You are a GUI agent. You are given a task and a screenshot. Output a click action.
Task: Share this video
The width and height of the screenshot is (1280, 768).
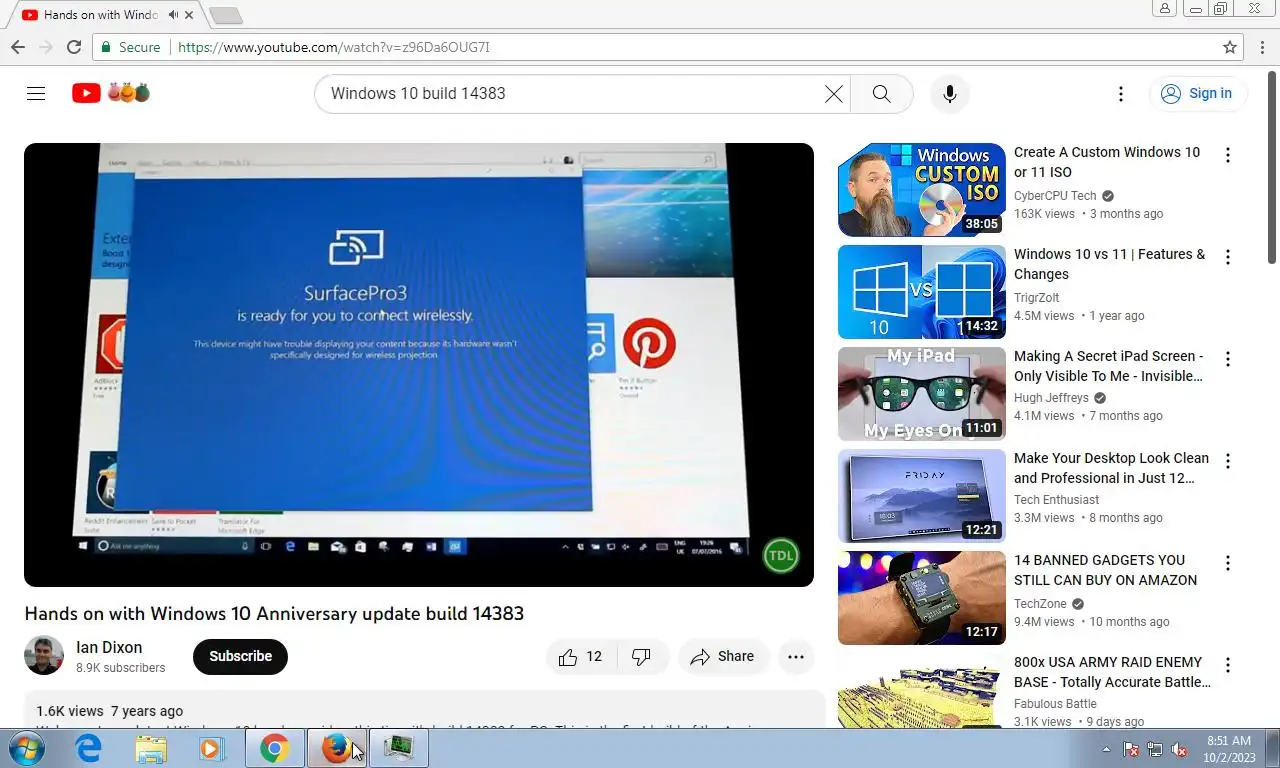722,657
